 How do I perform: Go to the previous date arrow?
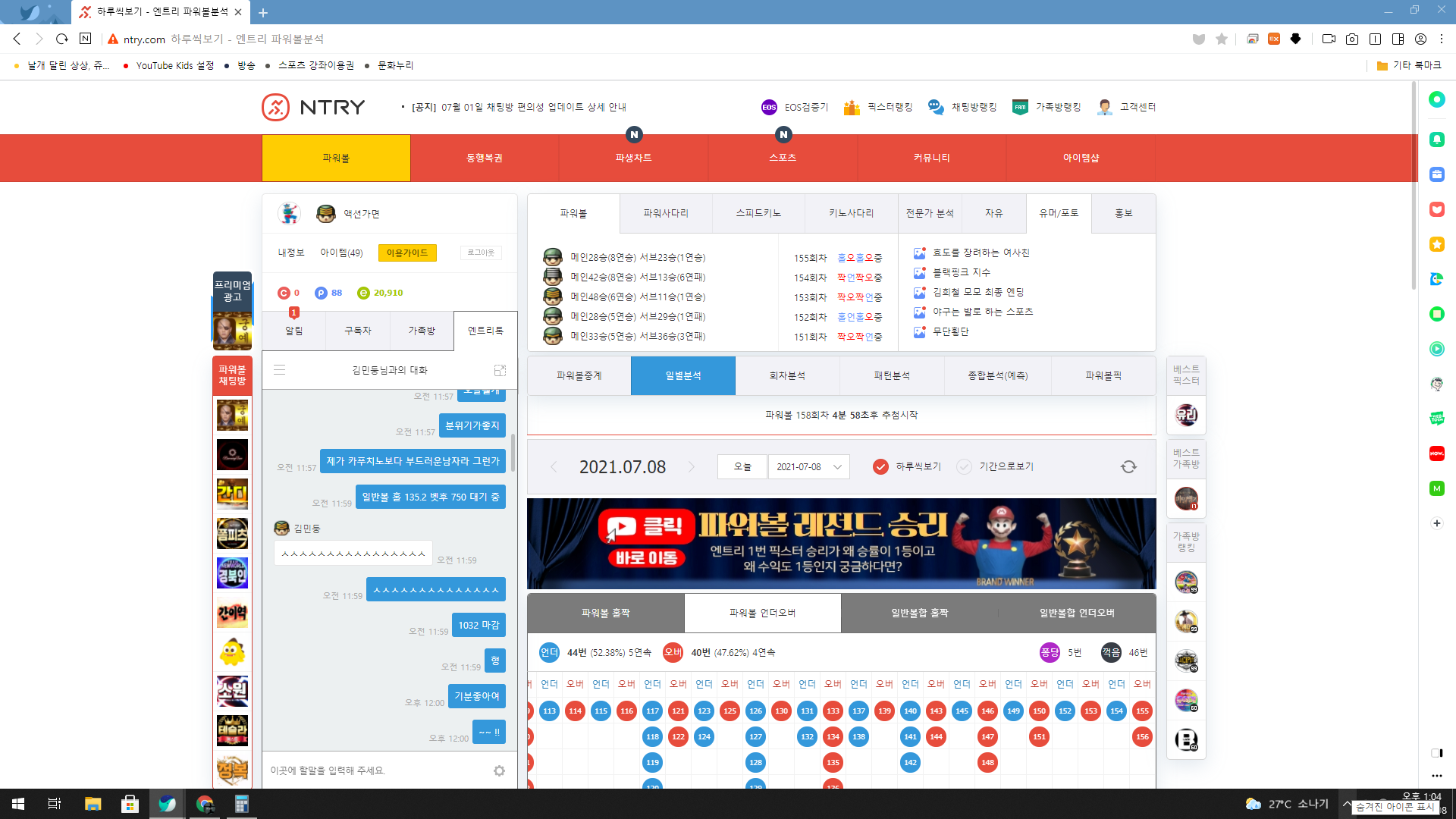554,466
